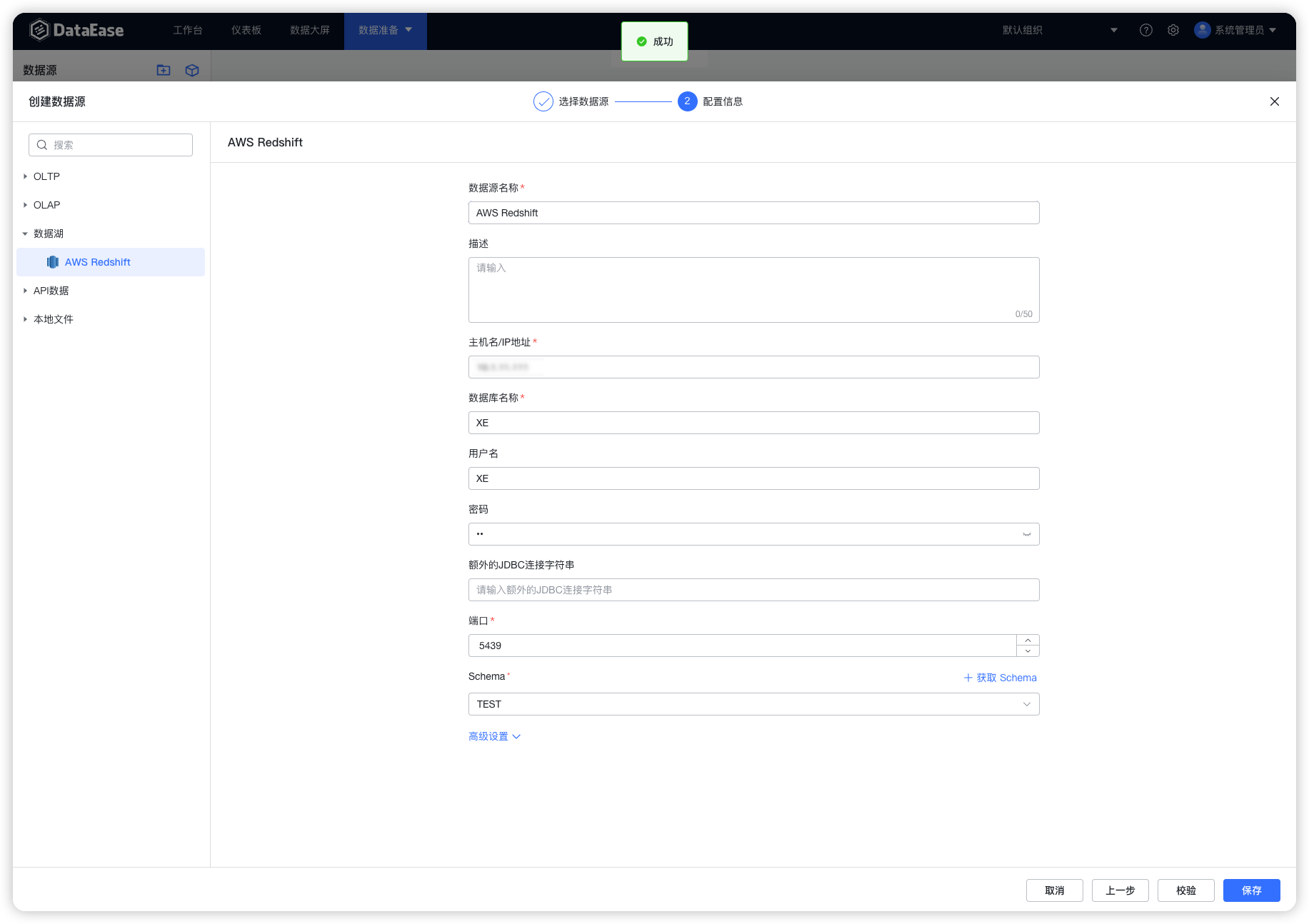
Task: Click the 用户名 input field
Action: pyautogui.click(x=753, y=478)
